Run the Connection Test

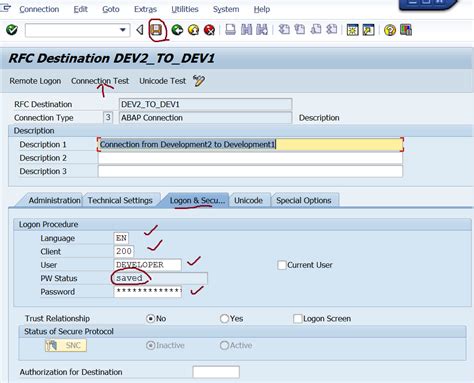click(100, 81)
